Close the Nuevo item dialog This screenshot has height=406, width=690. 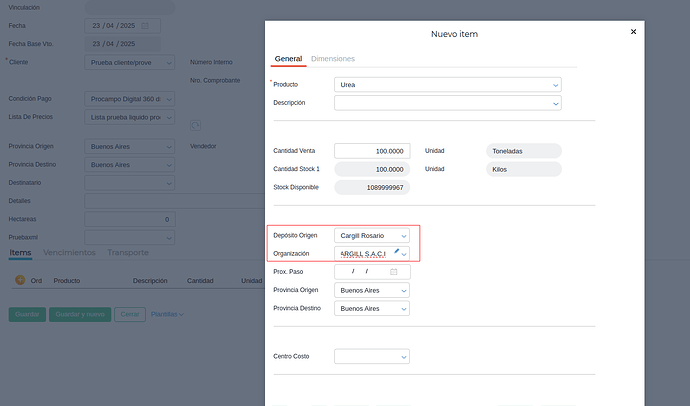click(x=633, y=32)
